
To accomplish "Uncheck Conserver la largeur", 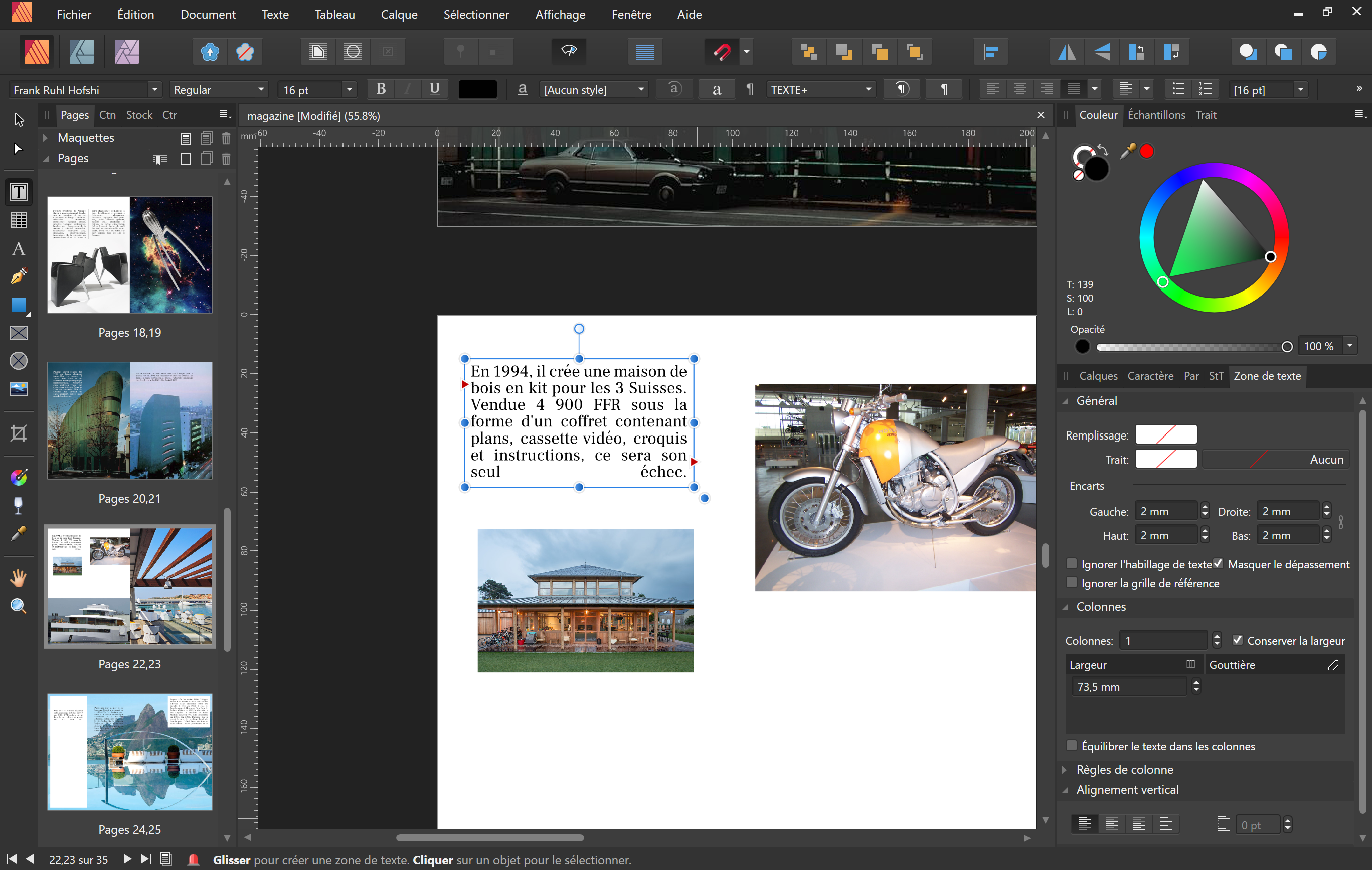I will pos(1237,640).
